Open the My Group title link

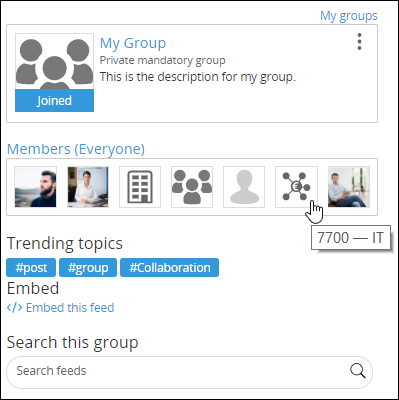[x=133, y=43]
